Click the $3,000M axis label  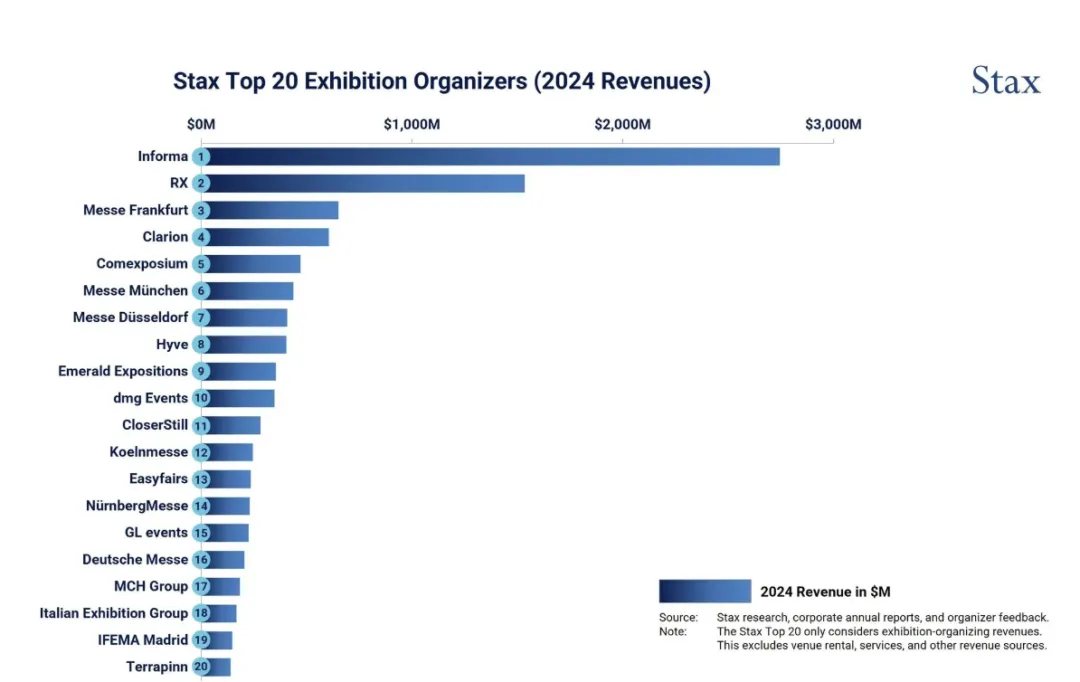click(x=833, y=125)
